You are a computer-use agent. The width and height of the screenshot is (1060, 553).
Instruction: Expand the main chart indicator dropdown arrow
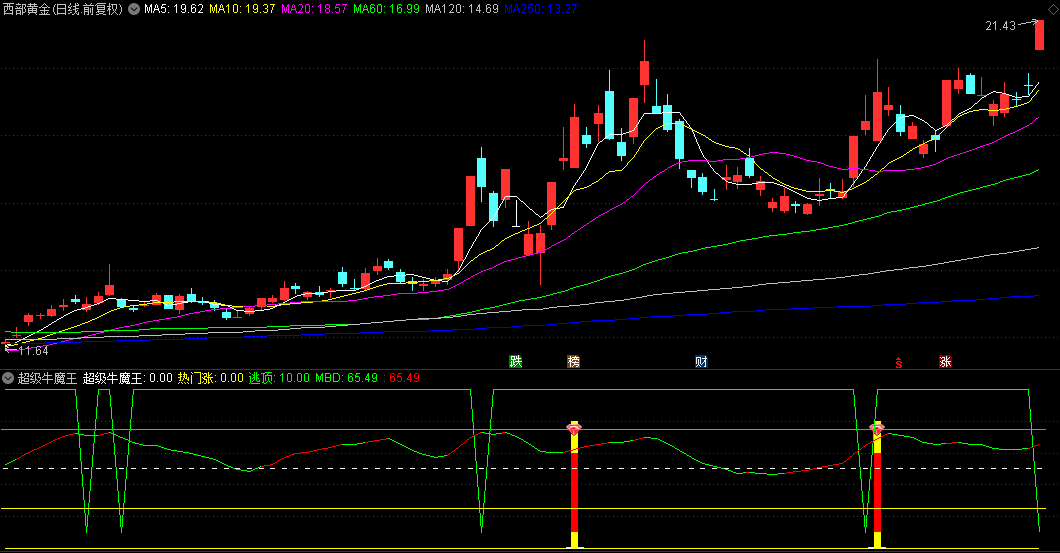click(x=134, y=9)
